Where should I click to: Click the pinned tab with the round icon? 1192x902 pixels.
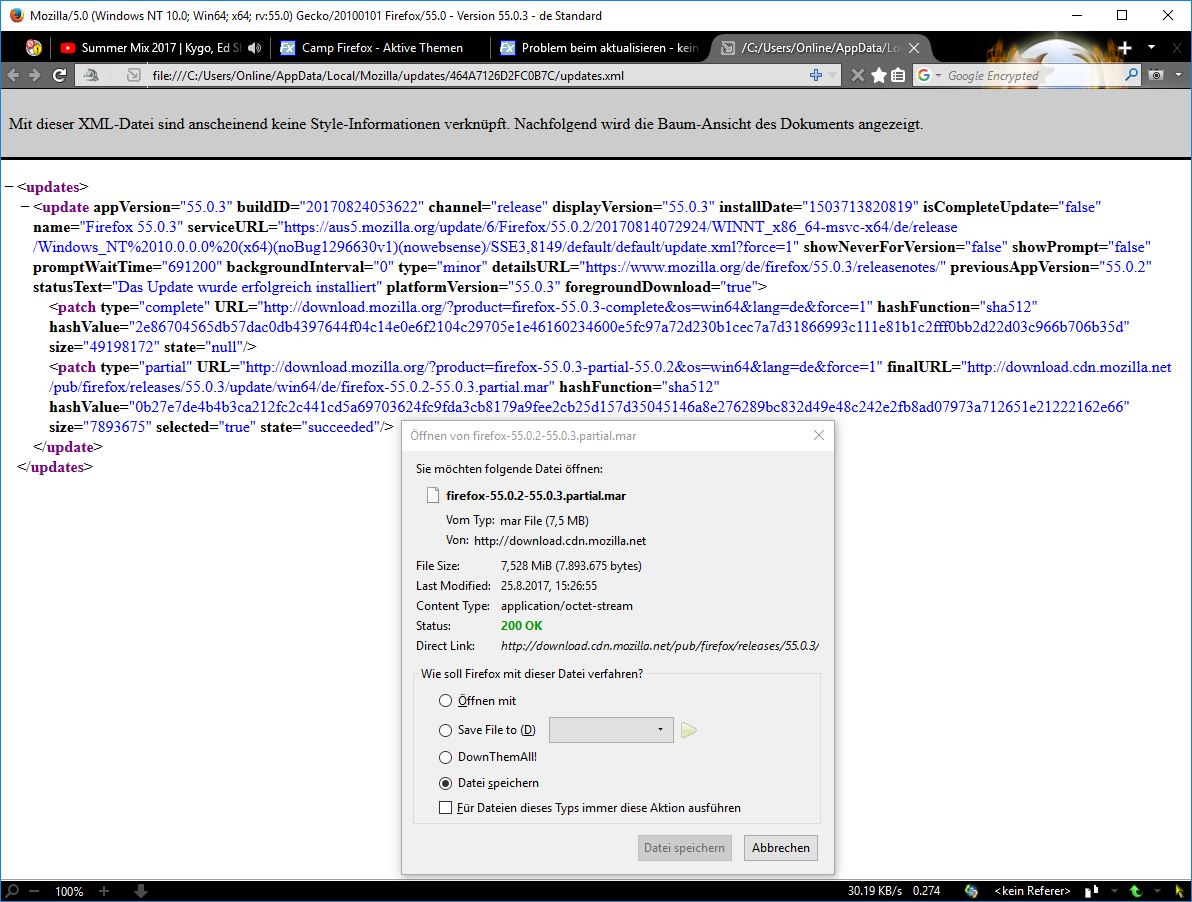click(33, 48)
